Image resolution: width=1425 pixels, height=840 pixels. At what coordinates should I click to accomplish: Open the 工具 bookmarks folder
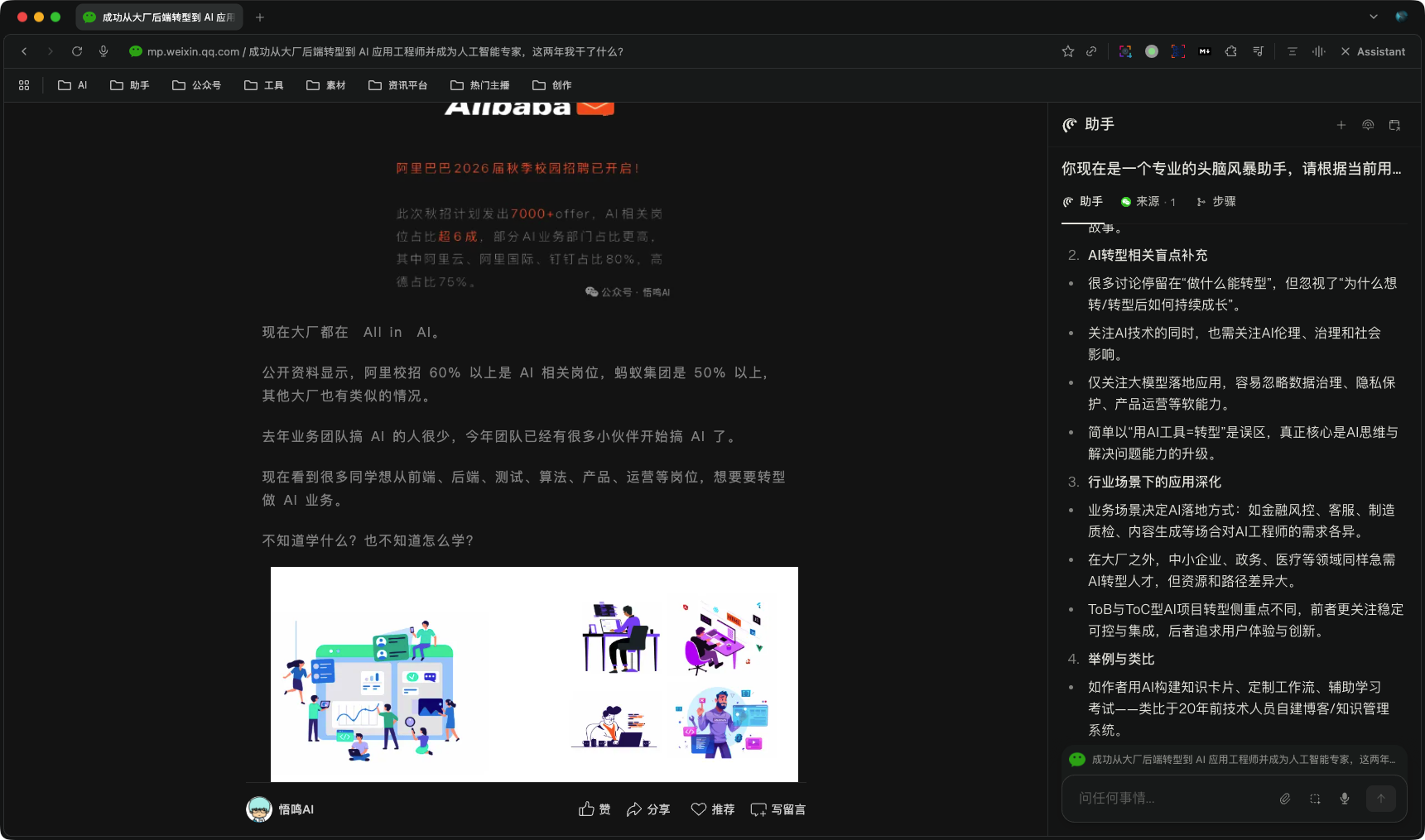(264, 85)
